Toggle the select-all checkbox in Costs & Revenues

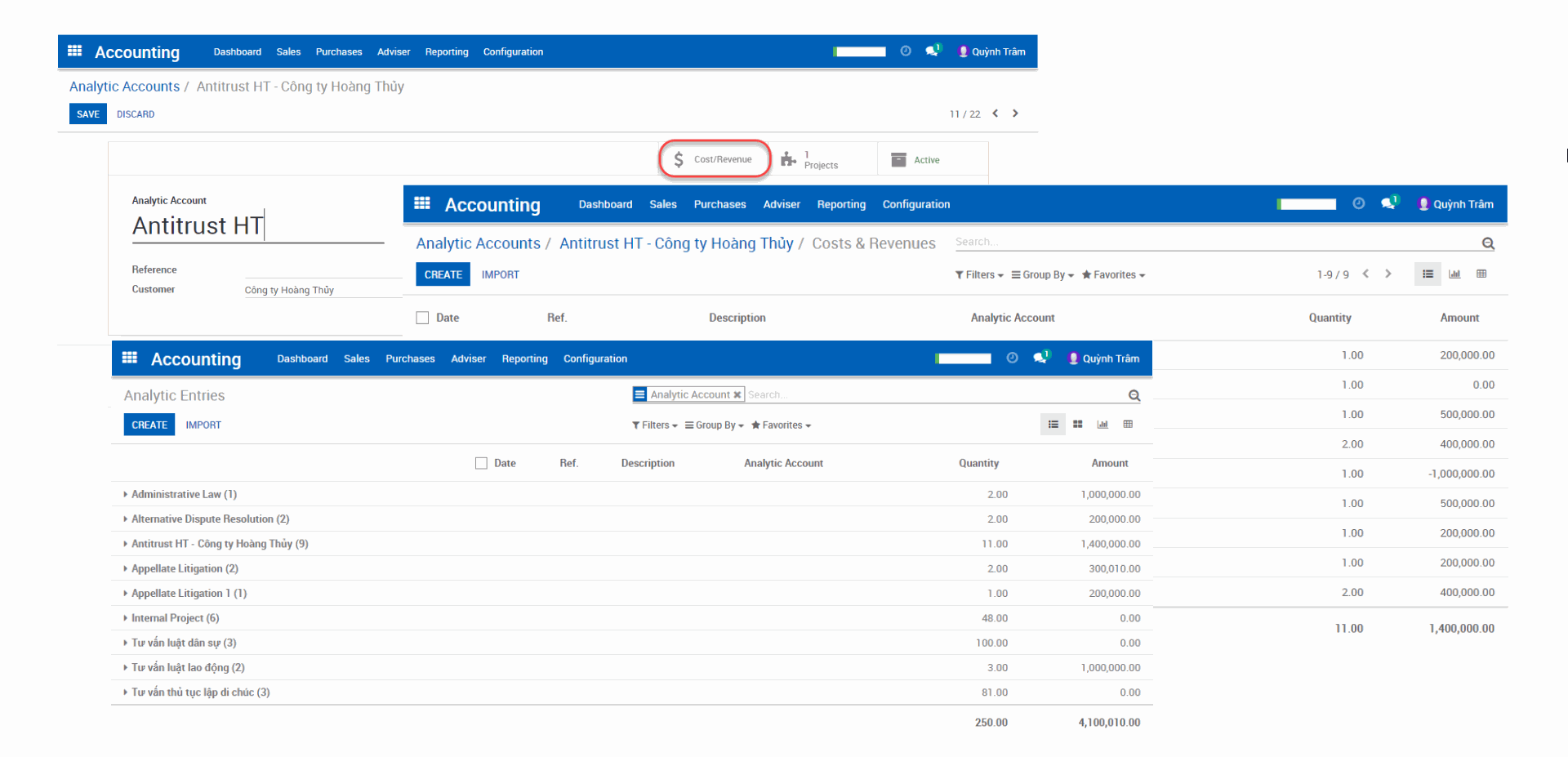(422, 317)
